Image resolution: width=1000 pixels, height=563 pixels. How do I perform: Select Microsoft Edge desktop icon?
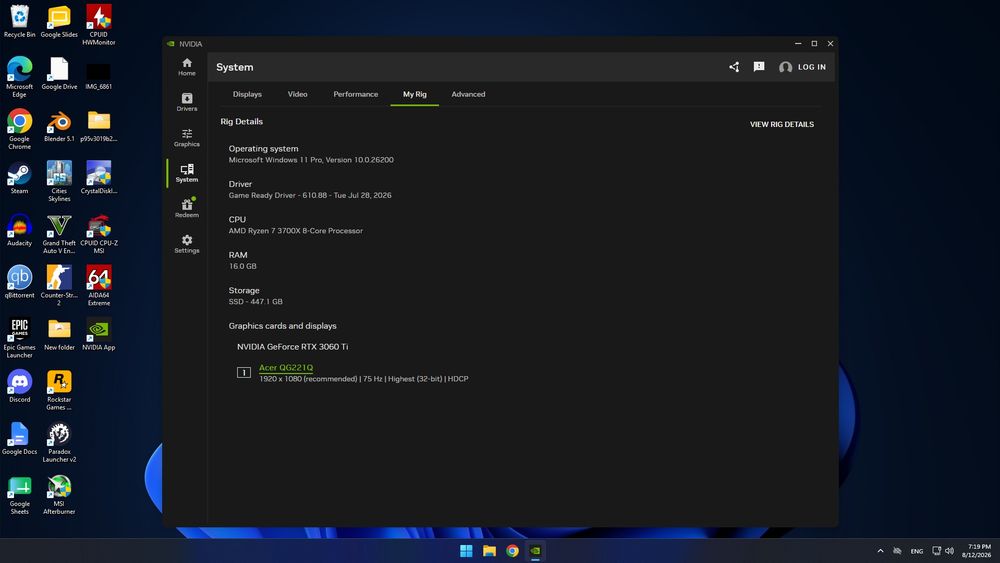click(20, 77)
